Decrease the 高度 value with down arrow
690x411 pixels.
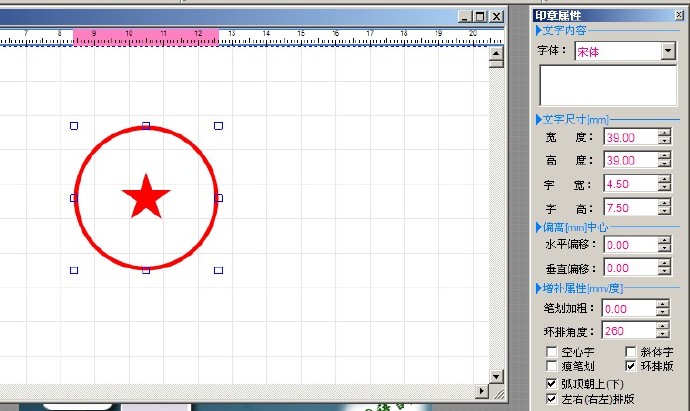(x=664, y=164)
